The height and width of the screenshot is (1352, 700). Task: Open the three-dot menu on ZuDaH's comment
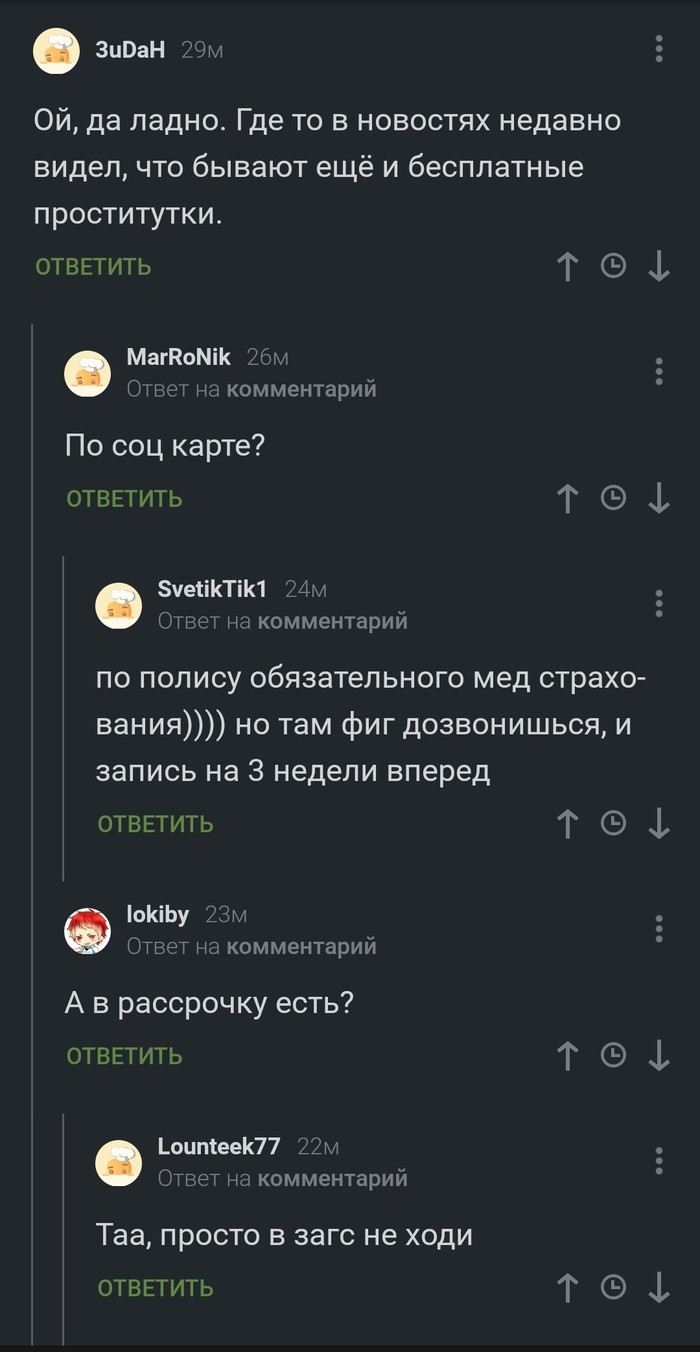coord(657,48)
